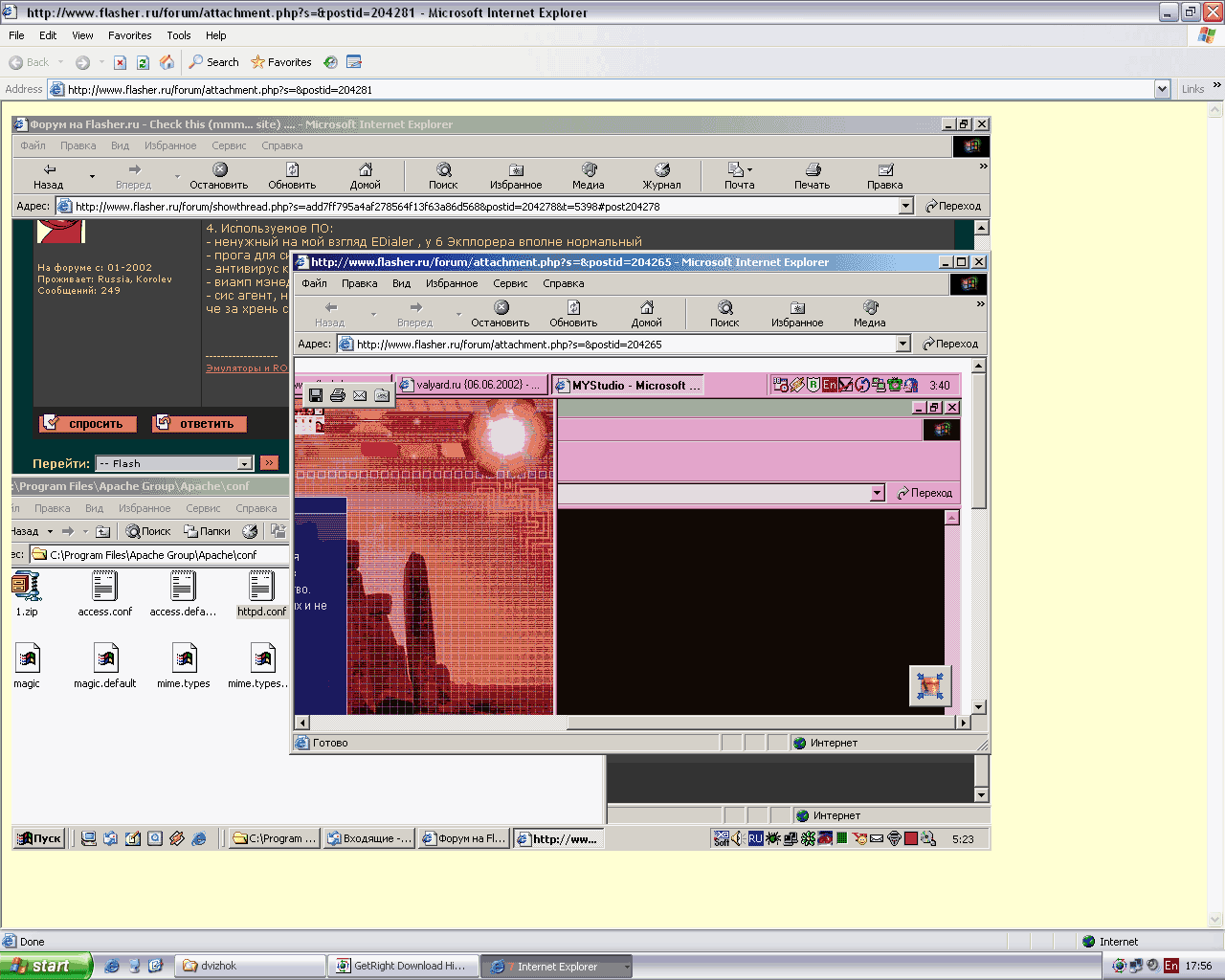Image resolution: width=1225 pixels, height=980 pixels.
Task: Switch to GetRight Download taskbar button
Action: (x=403, y=967)
